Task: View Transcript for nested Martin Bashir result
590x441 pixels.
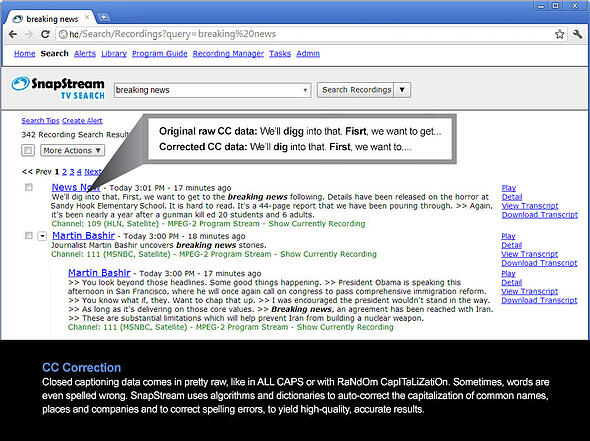Action: (x=529, y=291)
